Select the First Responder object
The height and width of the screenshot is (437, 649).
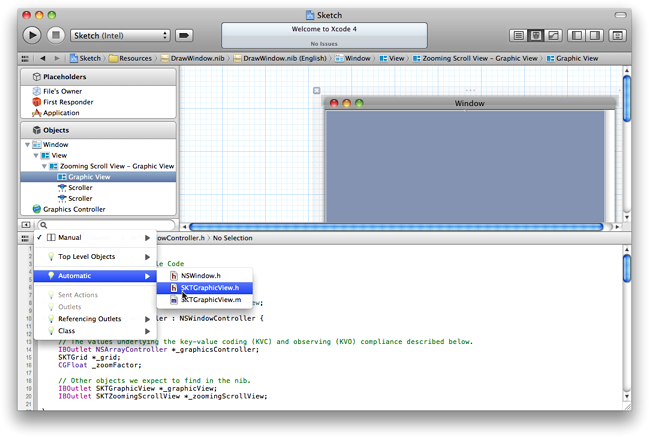pos(66,102)
